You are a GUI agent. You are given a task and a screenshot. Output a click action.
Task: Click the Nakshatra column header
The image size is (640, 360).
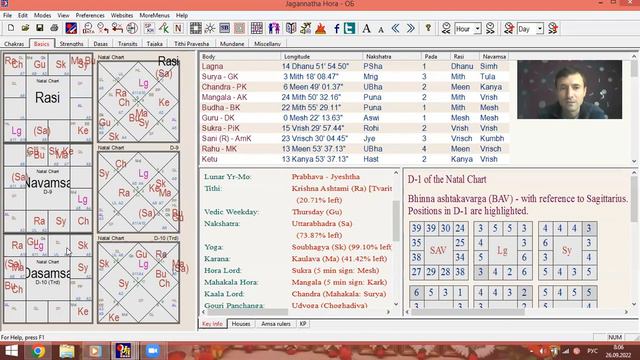click(x=392, y=56)
